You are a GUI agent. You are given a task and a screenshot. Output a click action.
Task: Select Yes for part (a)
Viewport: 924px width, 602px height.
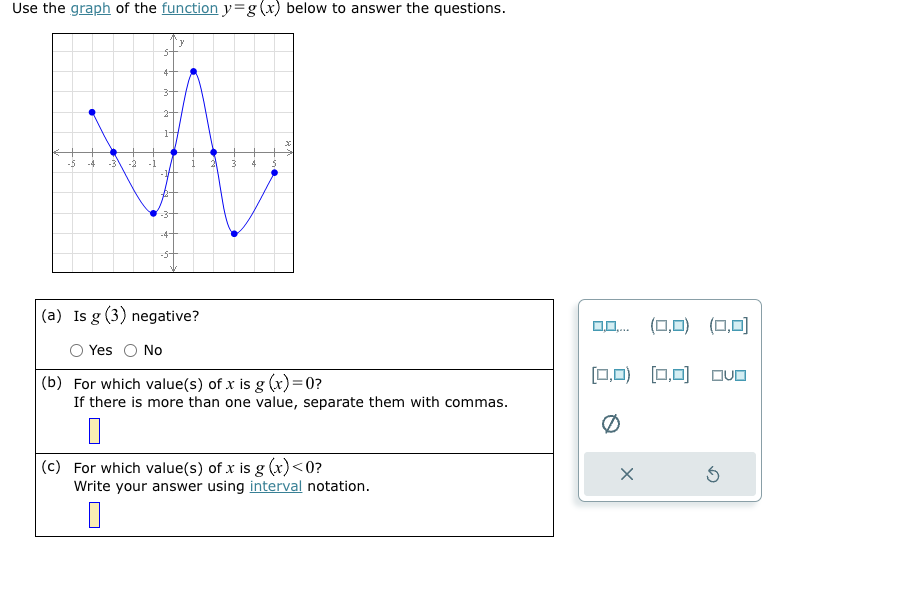[x=75, y=350]
